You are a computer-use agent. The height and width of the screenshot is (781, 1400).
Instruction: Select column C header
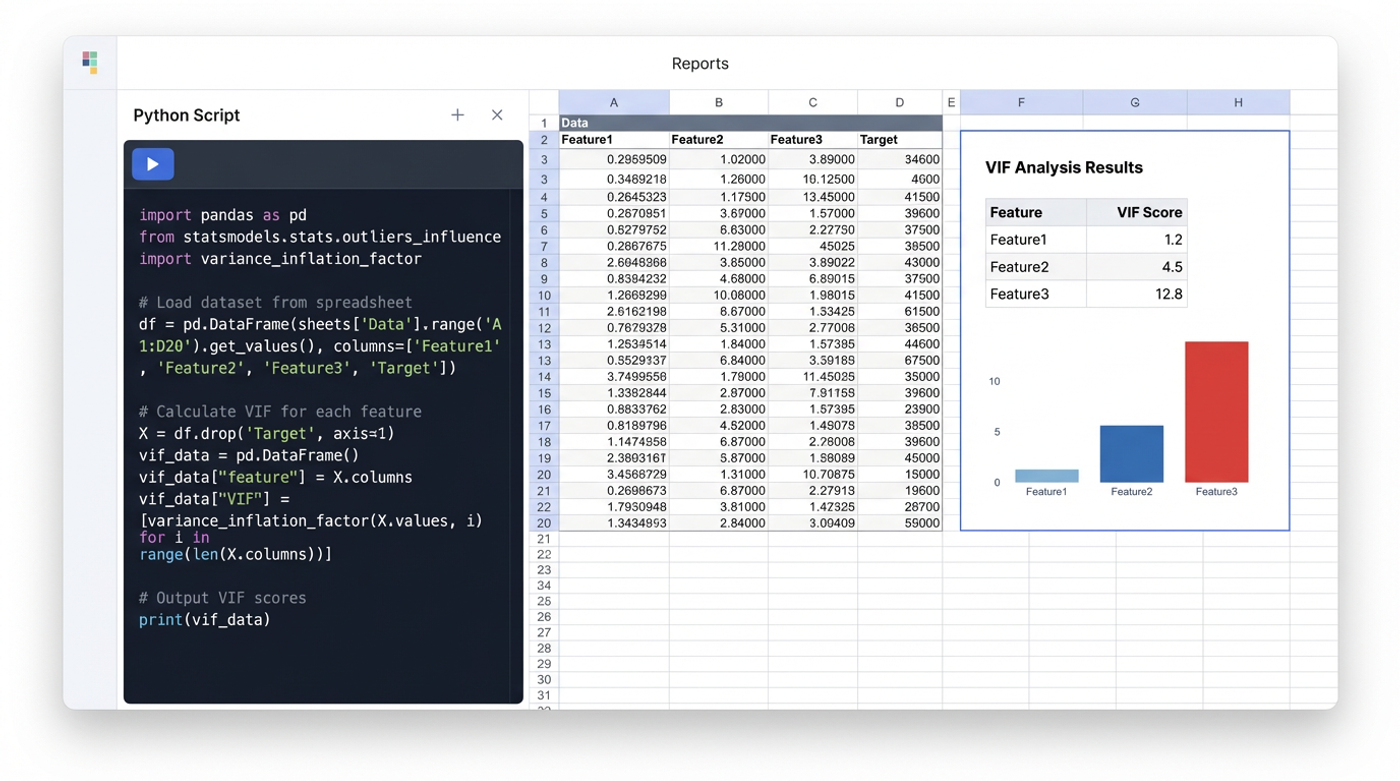tap(813, 102)
